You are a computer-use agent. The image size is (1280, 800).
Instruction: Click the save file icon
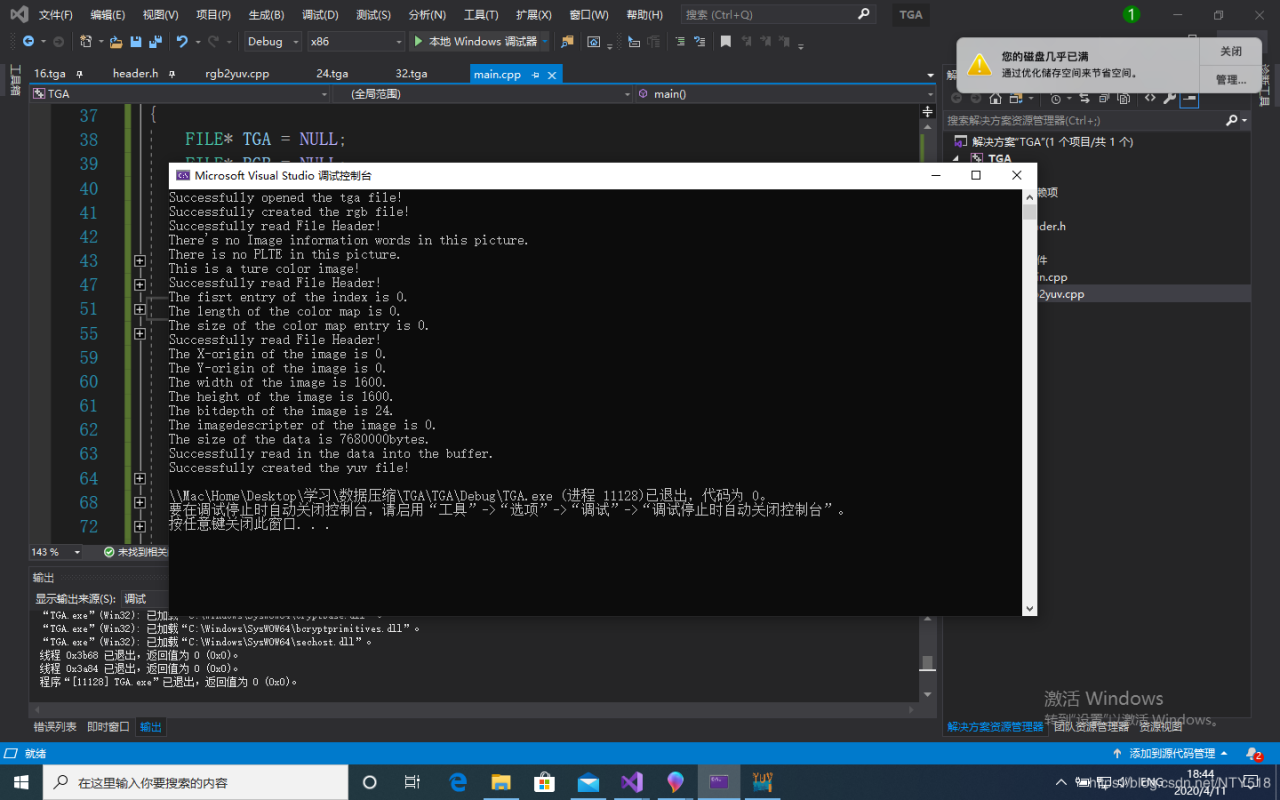[136, 41]
